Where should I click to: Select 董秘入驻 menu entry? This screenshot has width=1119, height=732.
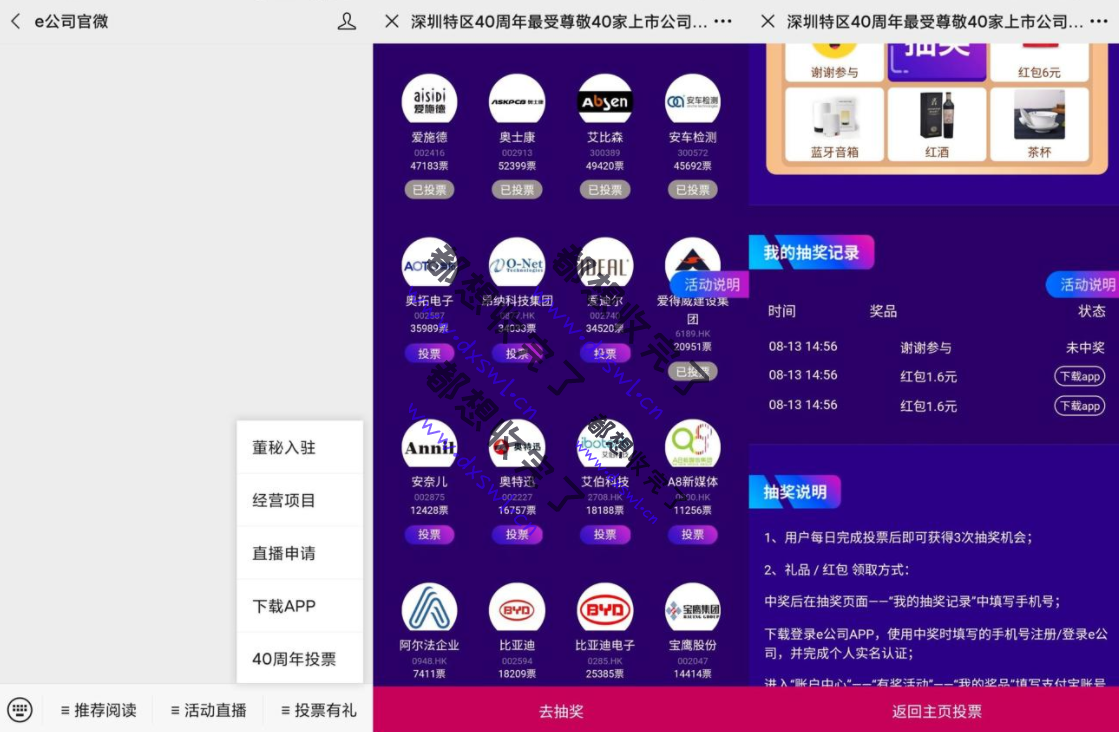tap(300, 447)
